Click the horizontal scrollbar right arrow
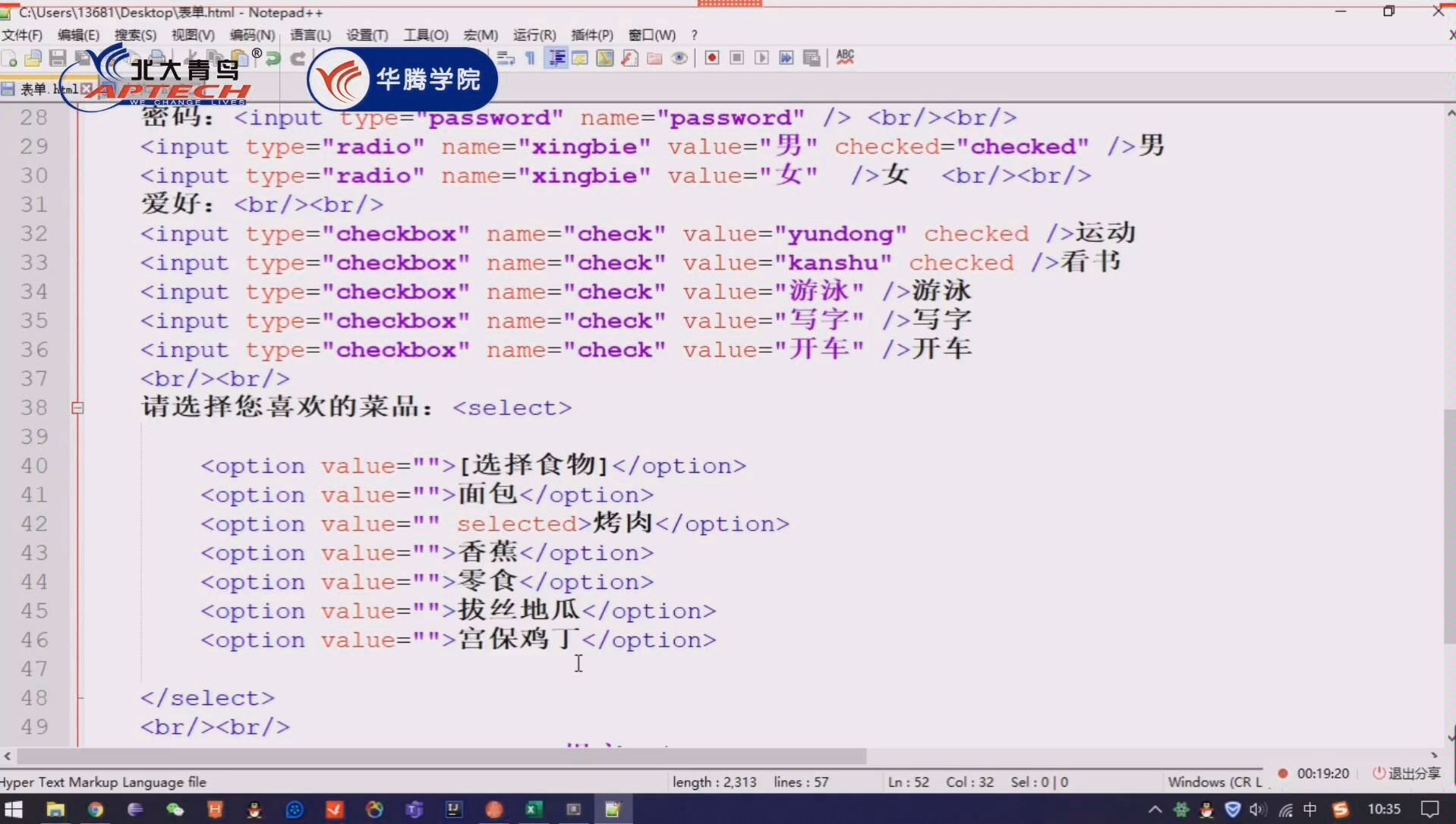Screen dimensions: 1456x824 point(1434,756)
